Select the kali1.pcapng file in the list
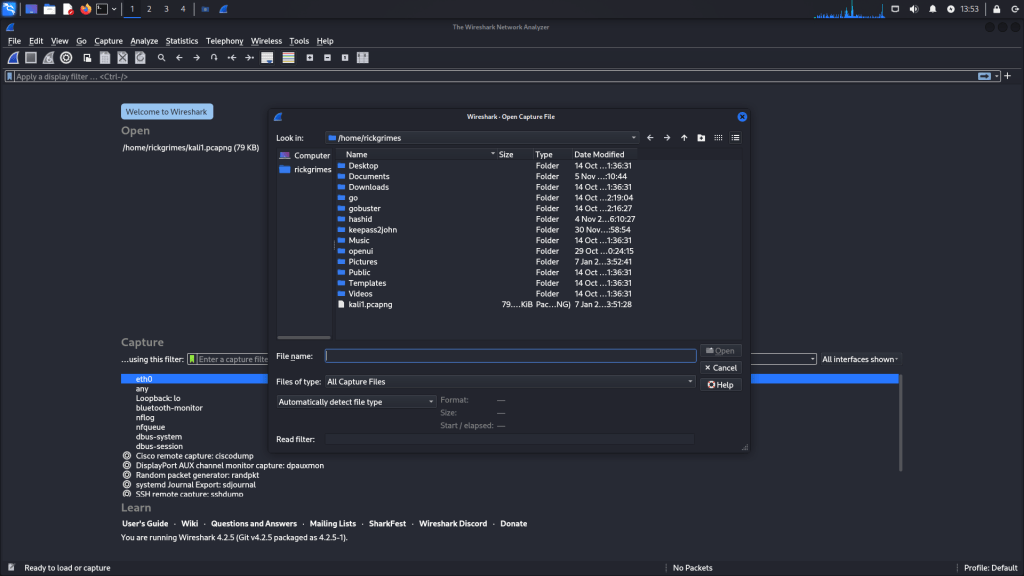Viewport: 1024px width, 576px height. pos(369,305)
